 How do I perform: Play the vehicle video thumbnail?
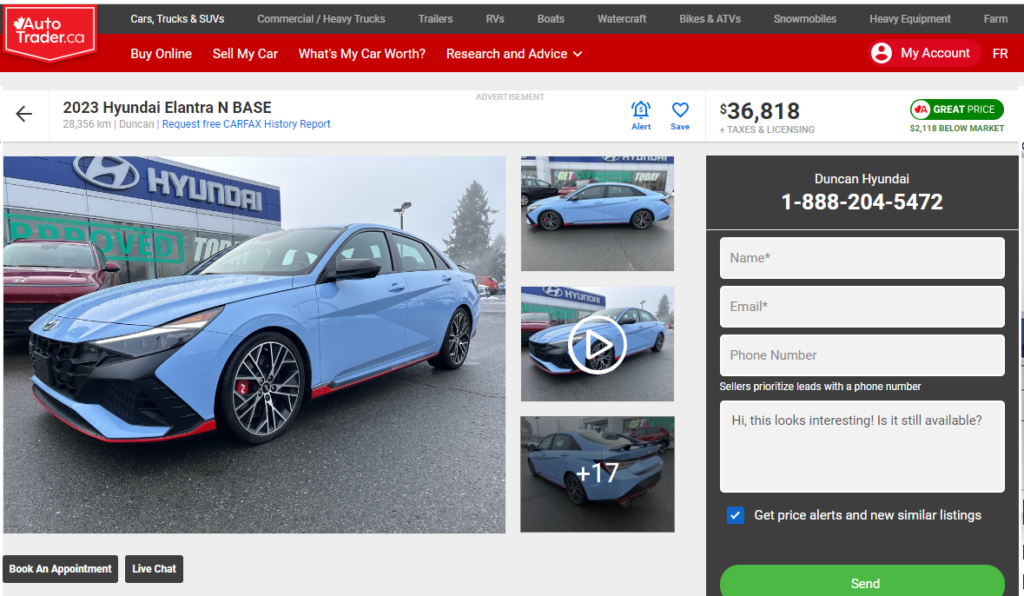597,345
